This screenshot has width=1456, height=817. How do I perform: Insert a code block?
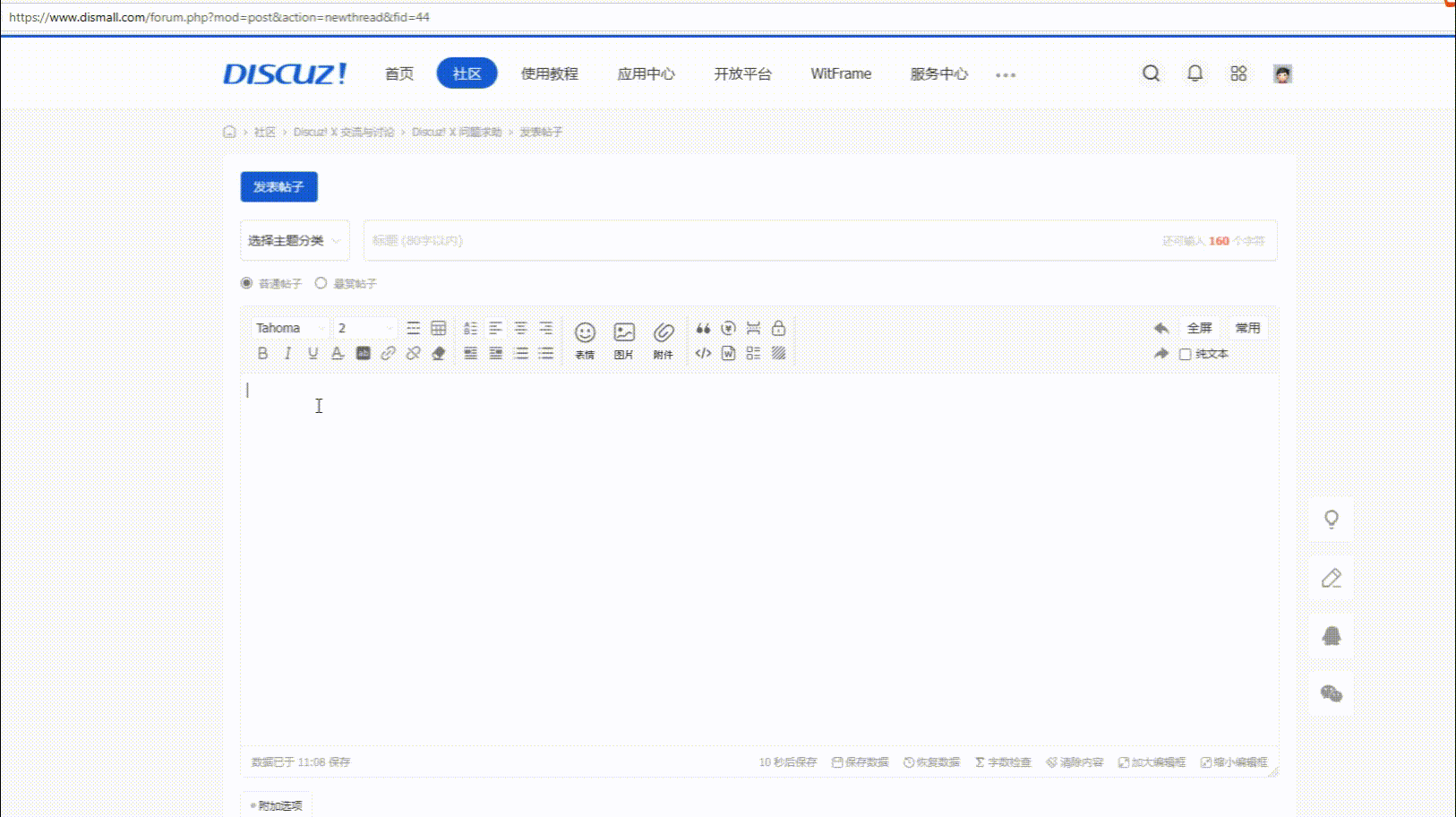click(x=703, y=354)
